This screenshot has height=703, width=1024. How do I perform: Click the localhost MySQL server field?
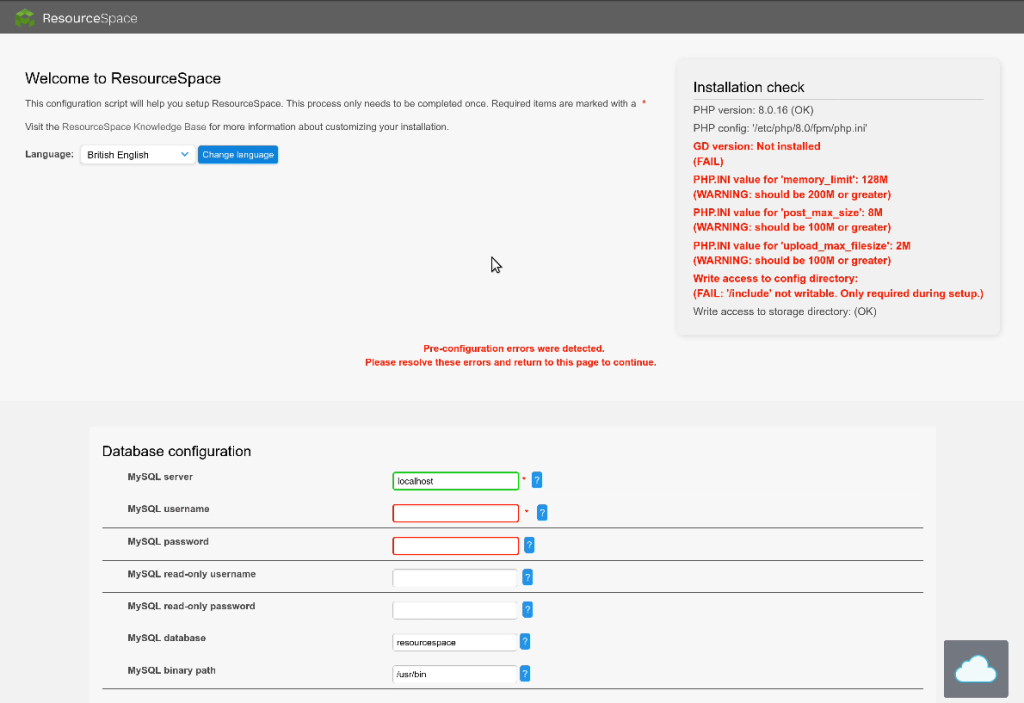pos(455,480)
